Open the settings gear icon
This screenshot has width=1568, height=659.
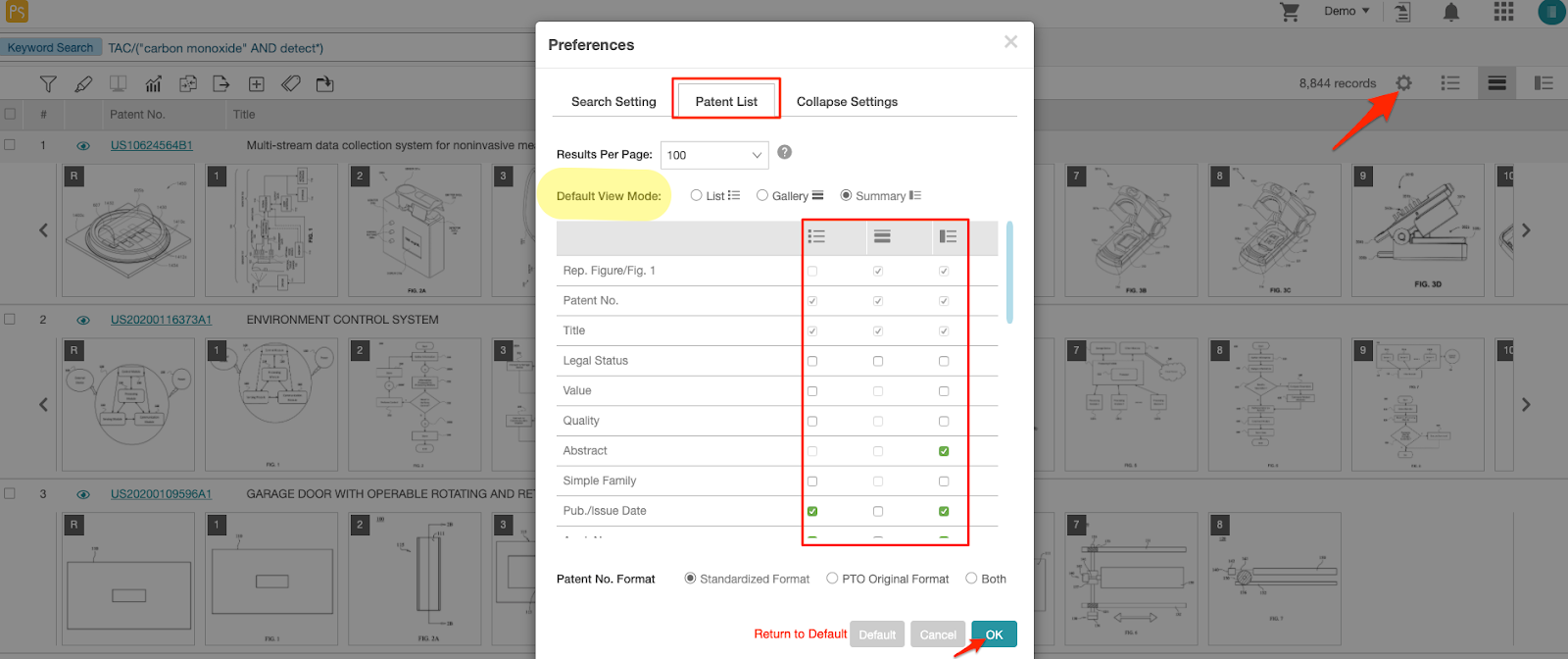(x=1404, y=83)
